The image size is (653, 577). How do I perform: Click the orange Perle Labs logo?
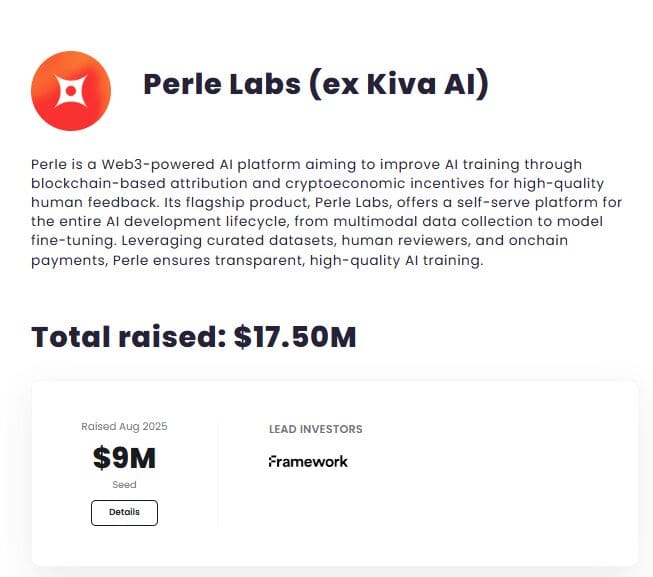click(71, 91)
